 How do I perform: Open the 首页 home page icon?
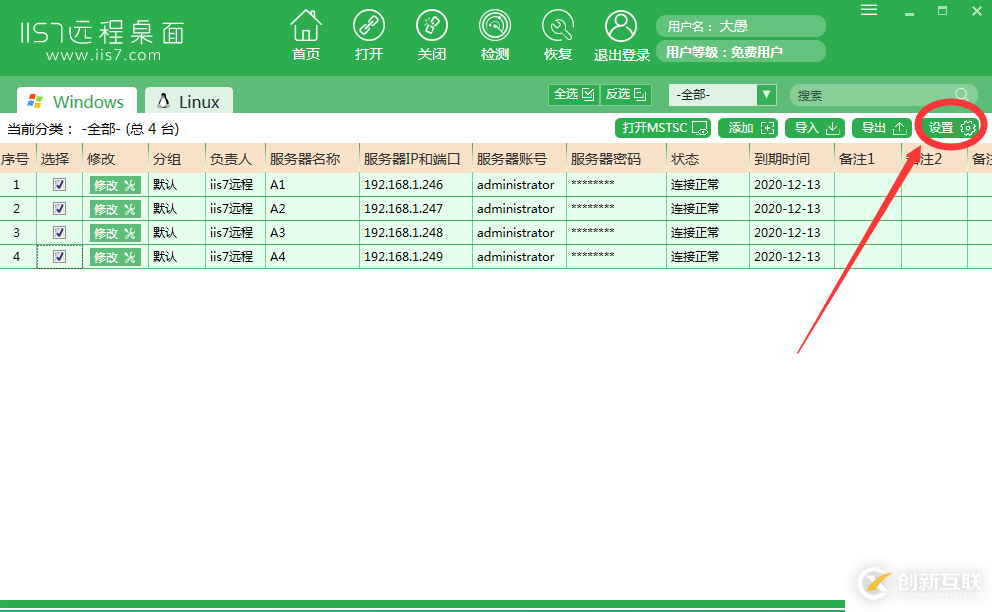(x=305, y=33)
